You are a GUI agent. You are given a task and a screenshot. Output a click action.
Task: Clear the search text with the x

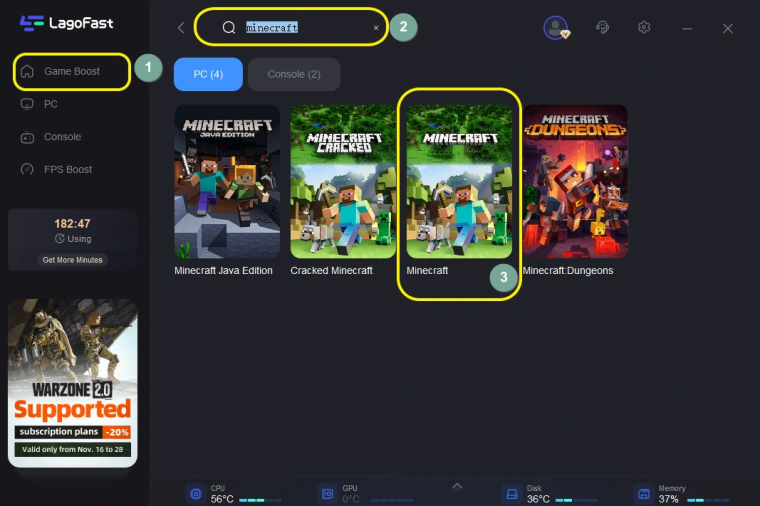(x=376, y=28)
